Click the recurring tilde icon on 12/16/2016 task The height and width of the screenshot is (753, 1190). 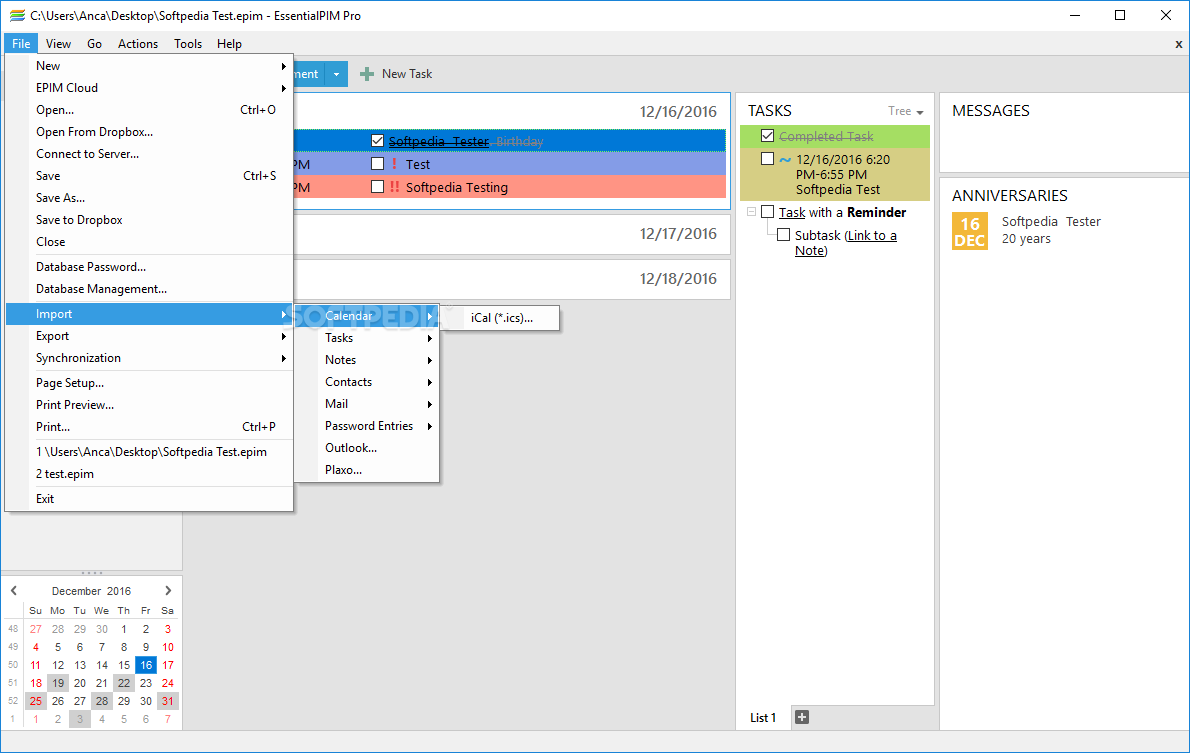tap(785, 159)
